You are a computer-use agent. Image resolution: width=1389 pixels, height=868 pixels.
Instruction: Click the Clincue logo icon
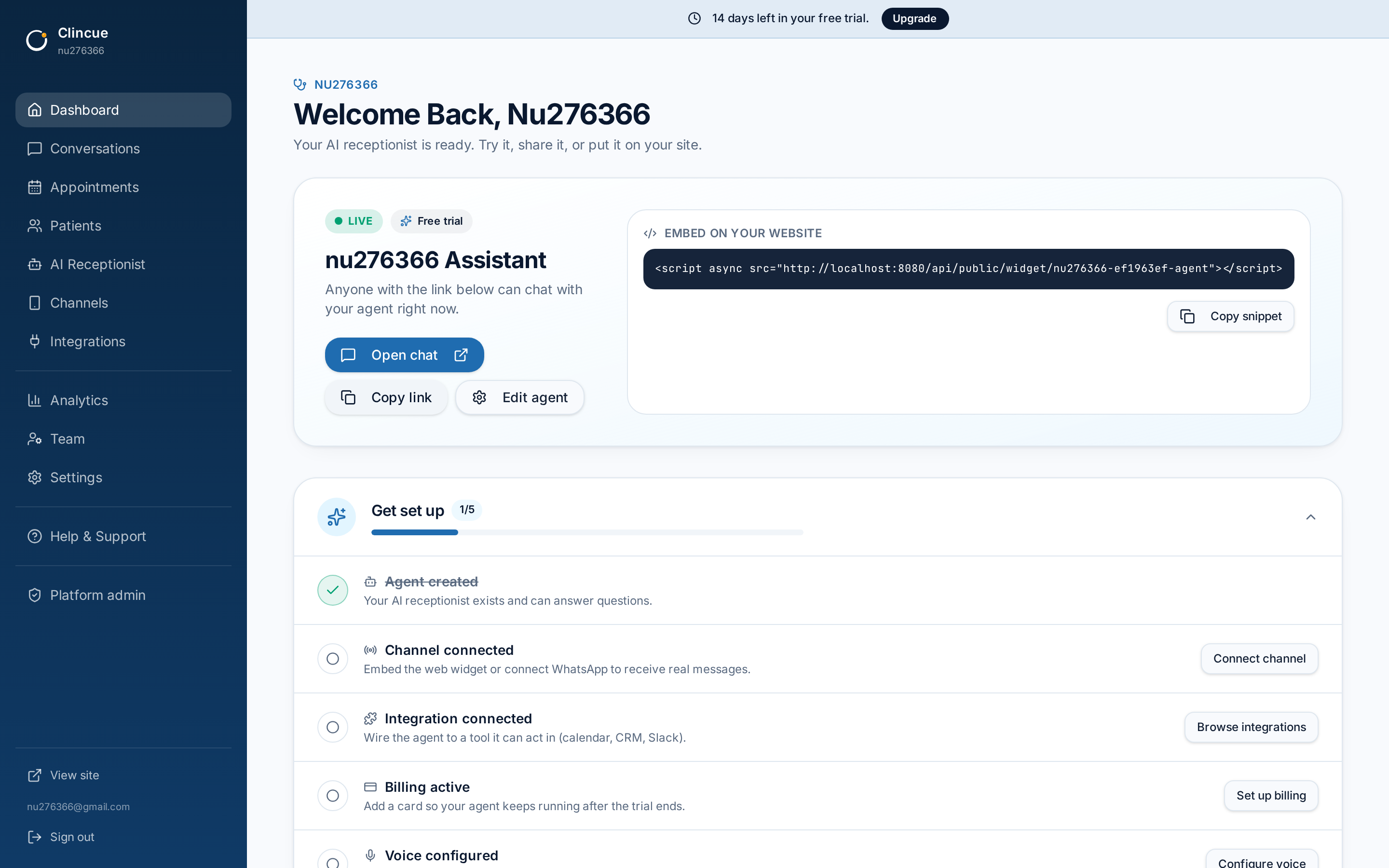pos(37,41)
